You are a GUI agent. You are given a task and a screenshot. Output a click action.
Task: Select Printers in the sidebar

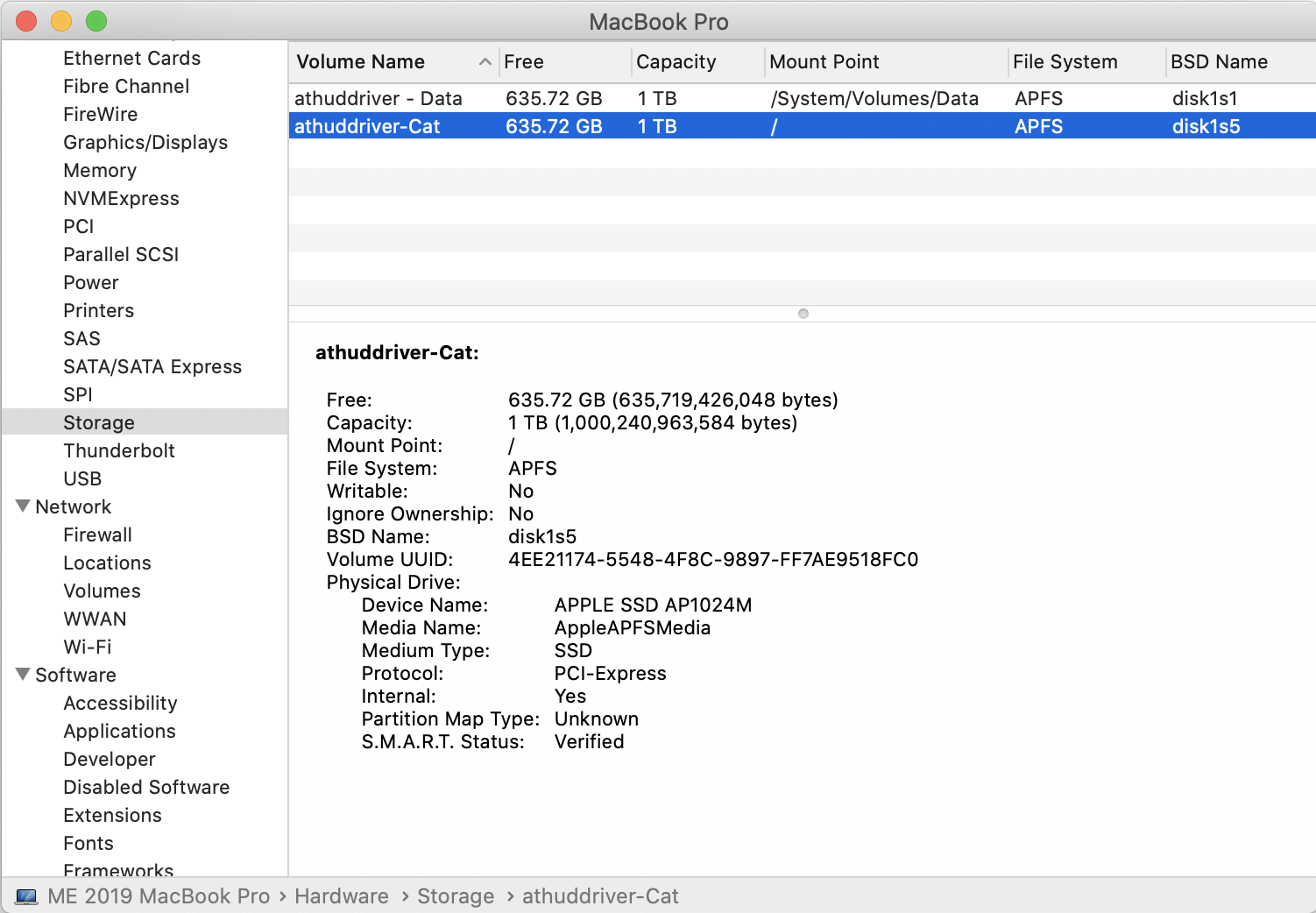(98, 310)
